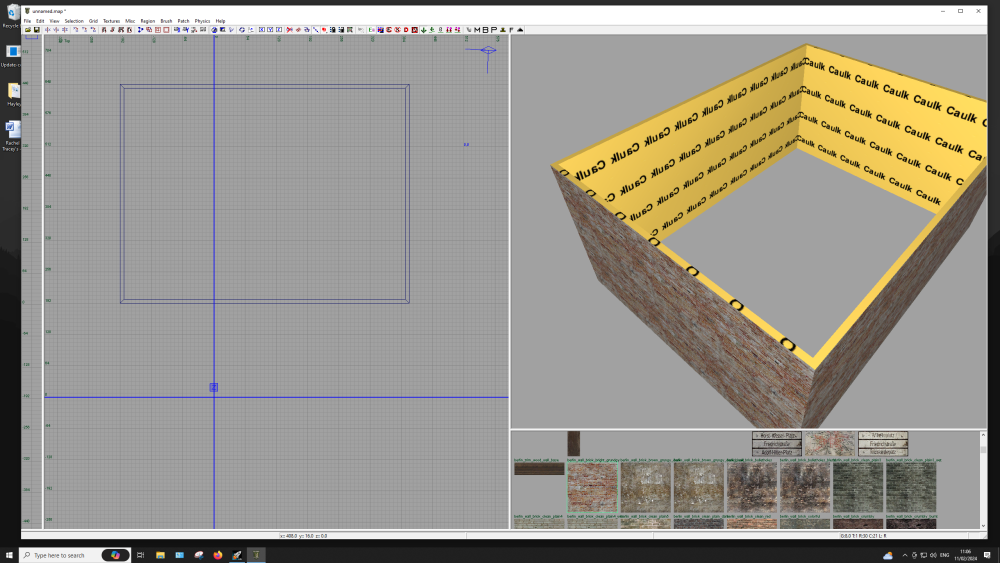The image size is (1000, 563).
Task: Click the green En entities icon
Action: pyautogui.click(x=372, y=29)
